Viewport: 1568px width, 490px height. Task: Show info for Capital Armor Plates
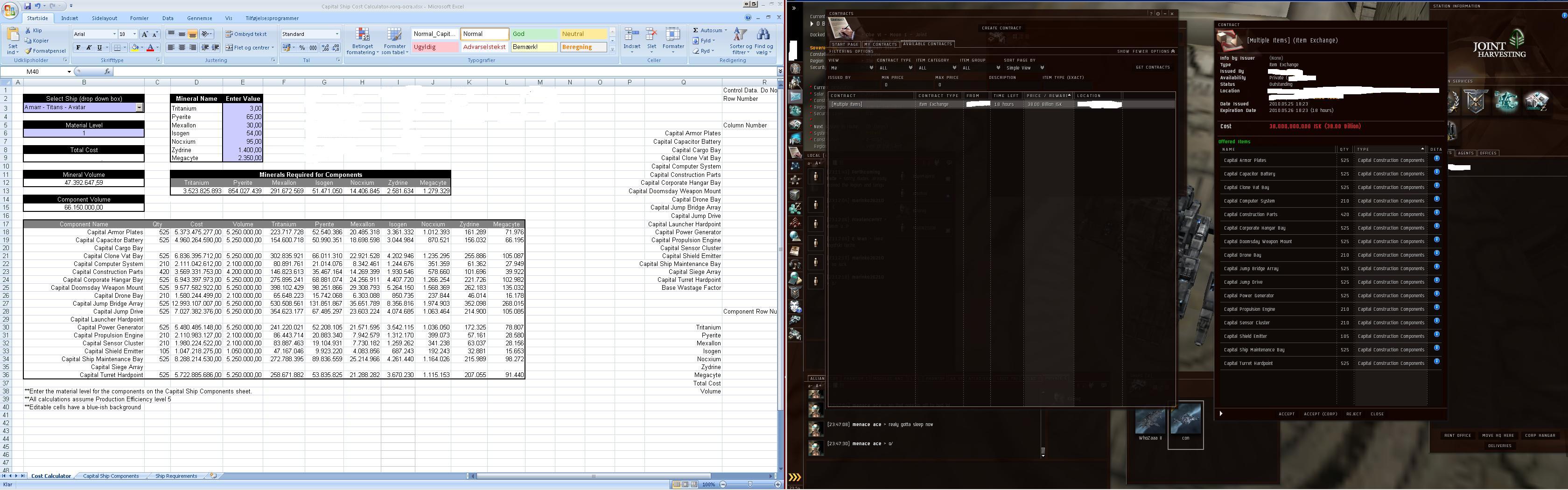[1436, 158]
